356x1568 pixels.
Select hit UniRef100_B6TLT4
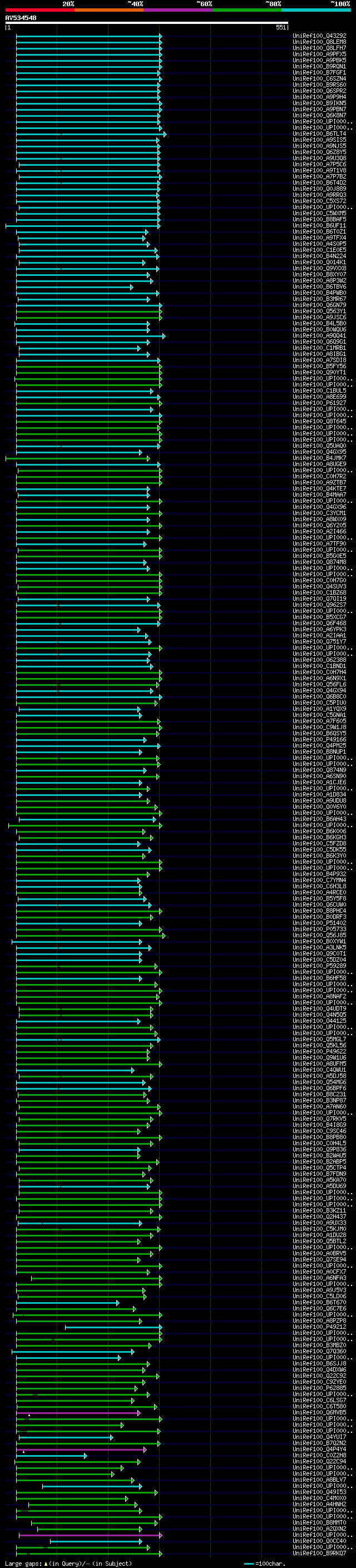[319, 134]
